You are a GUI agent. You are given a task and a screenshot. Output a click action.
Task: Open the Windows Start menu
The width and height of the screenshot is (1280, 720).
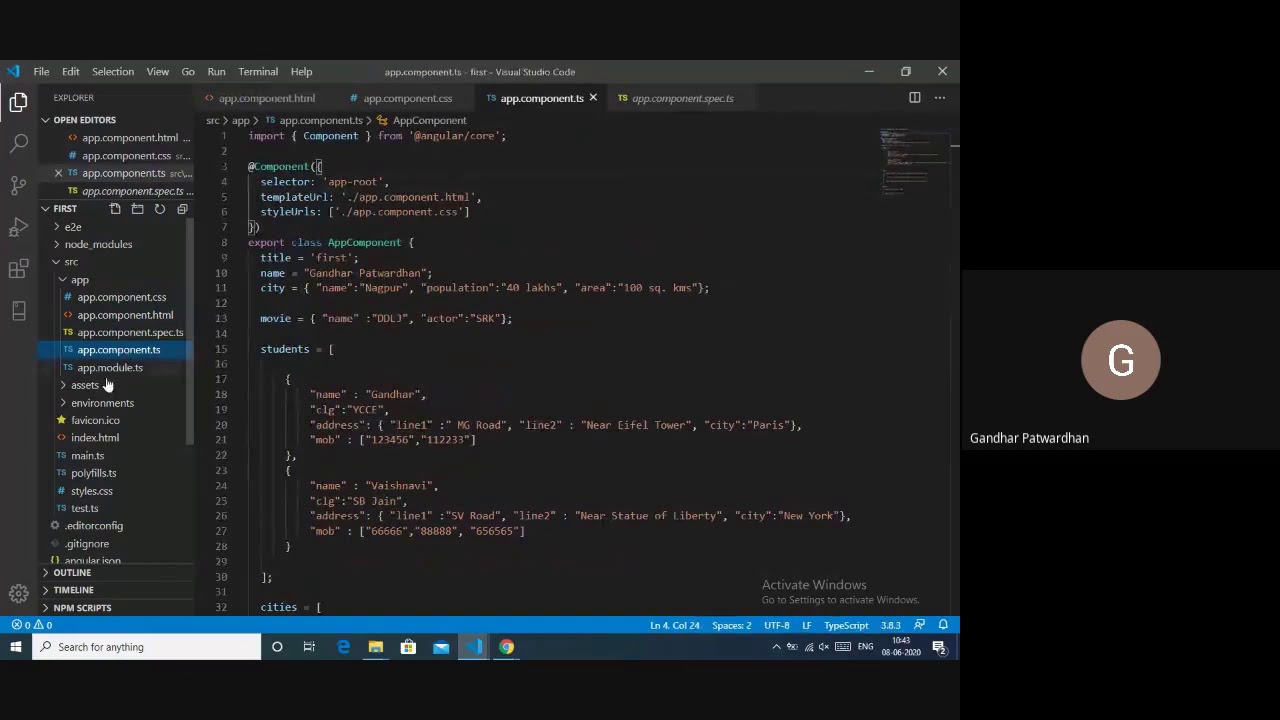[x=15, y=647]
